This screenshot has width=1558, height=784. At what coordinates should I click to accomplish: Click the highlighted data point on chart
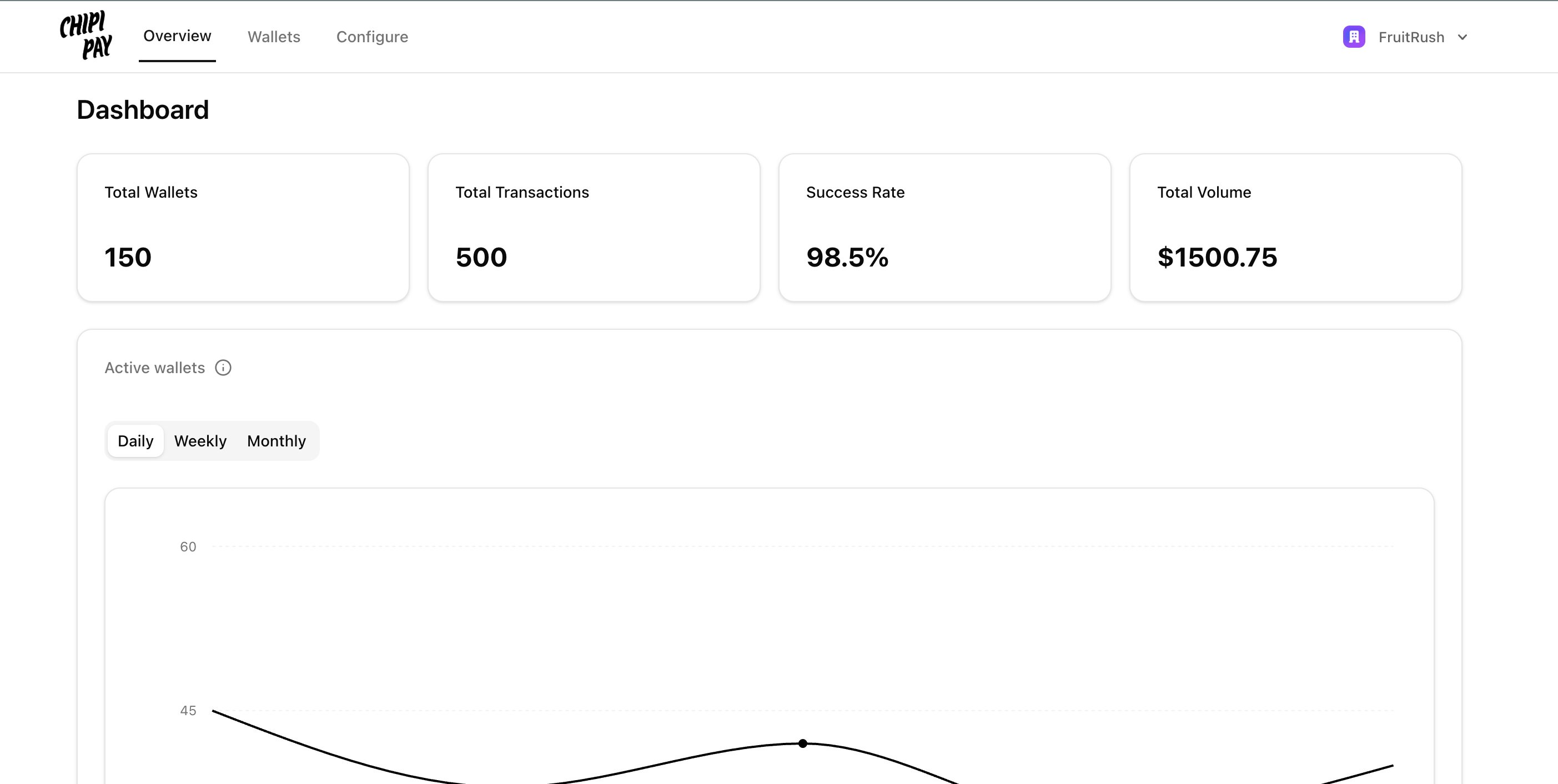[802, 743]
